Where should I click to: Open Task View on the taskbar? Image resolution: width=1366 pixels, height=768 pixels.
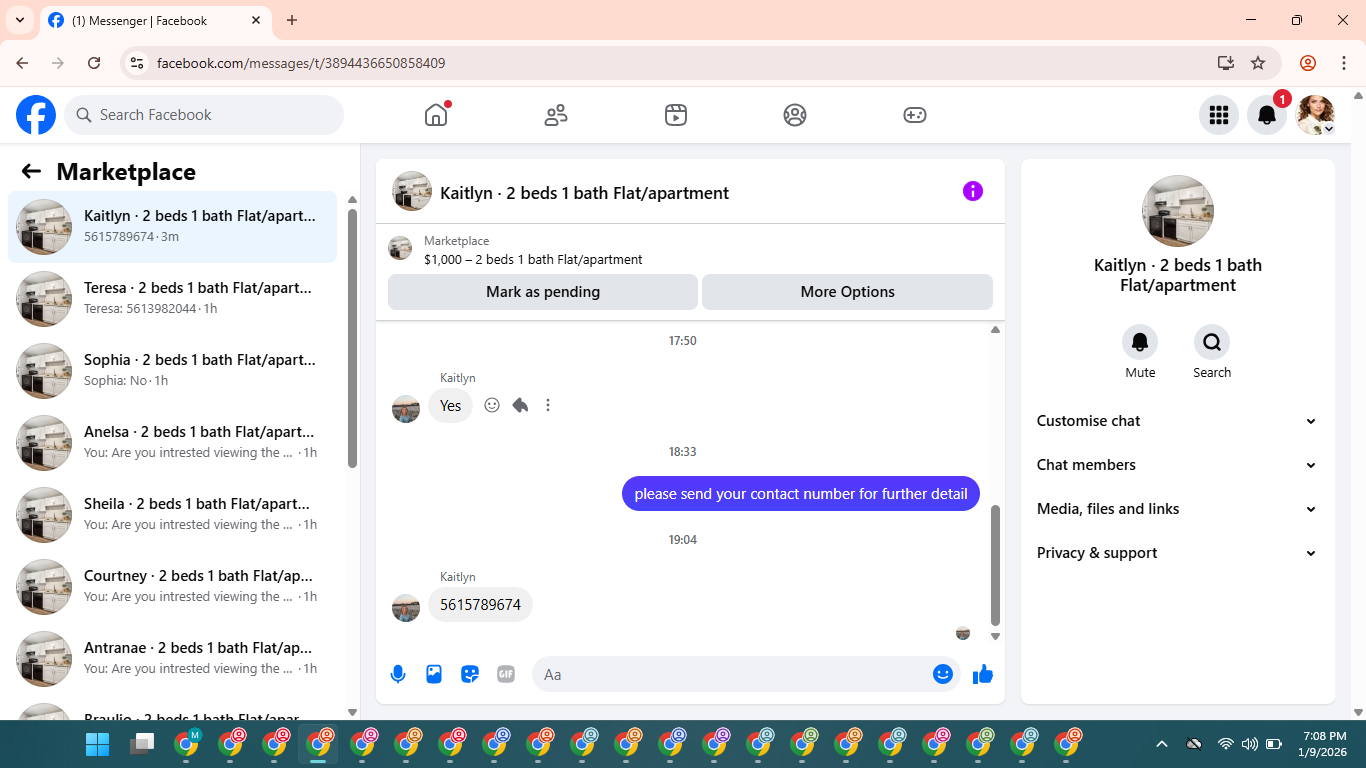tap(143, 744)
